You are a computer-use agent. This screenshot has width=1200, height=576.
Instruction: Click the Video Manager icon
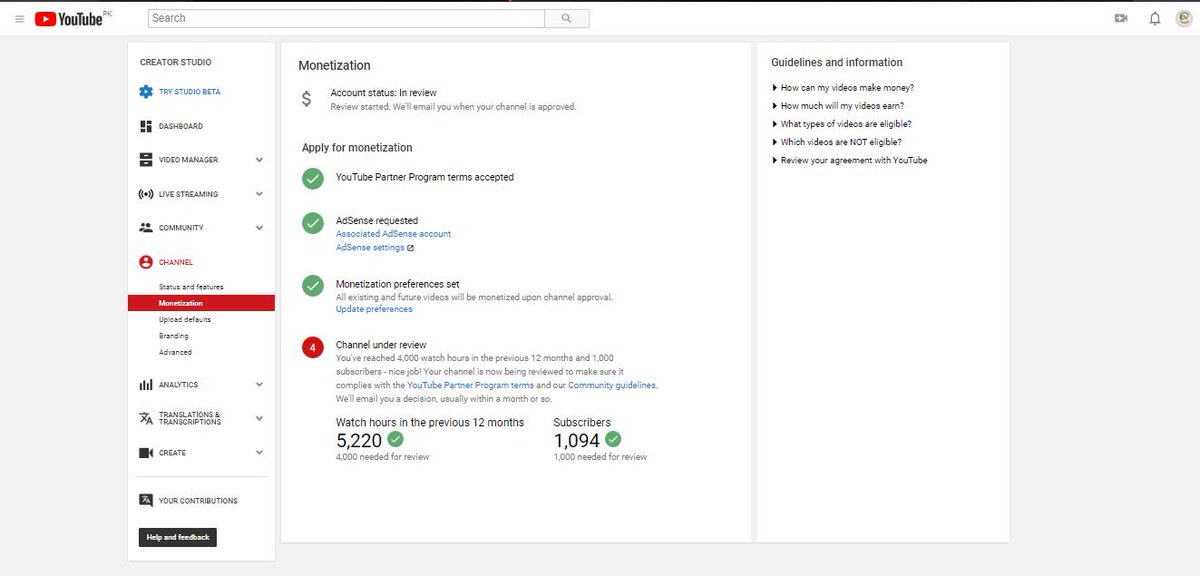146,160
